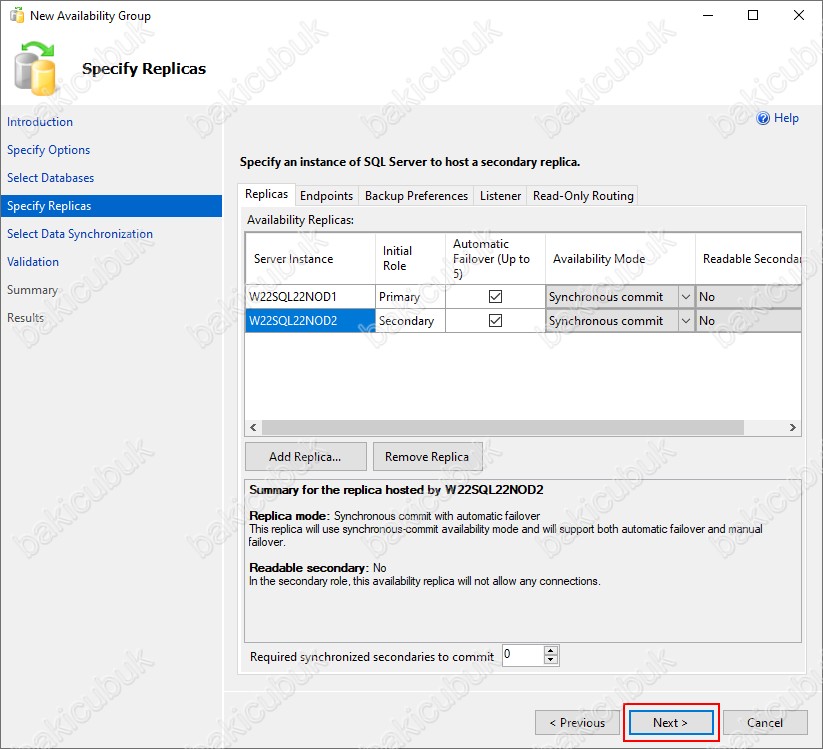This screenshot has width=823, height=749.
Task: Select the Specify Replicas page
Action: tap(111, 206)
